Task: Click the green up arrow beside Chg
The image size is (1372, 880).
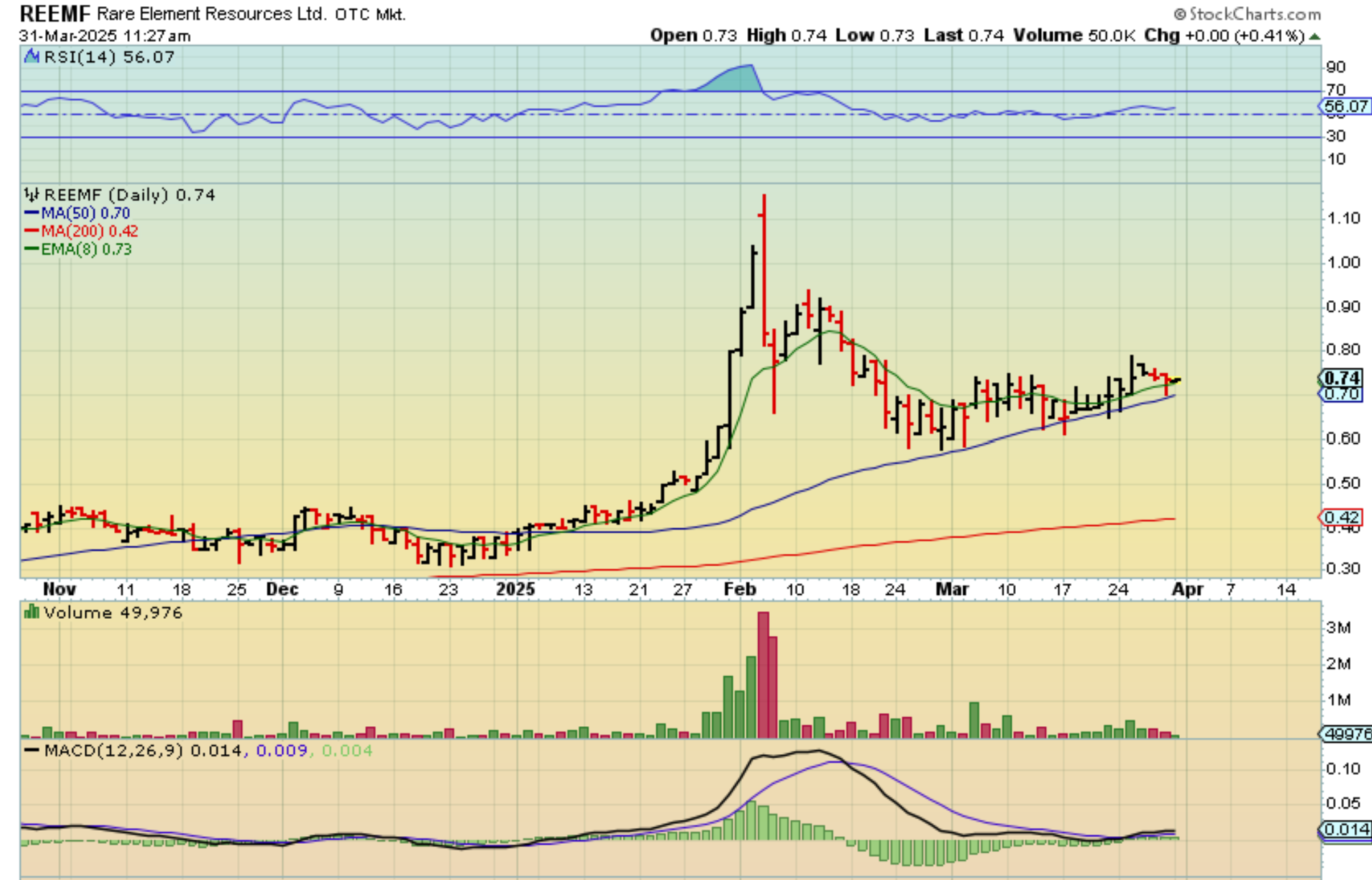Action: [1315, 36]
